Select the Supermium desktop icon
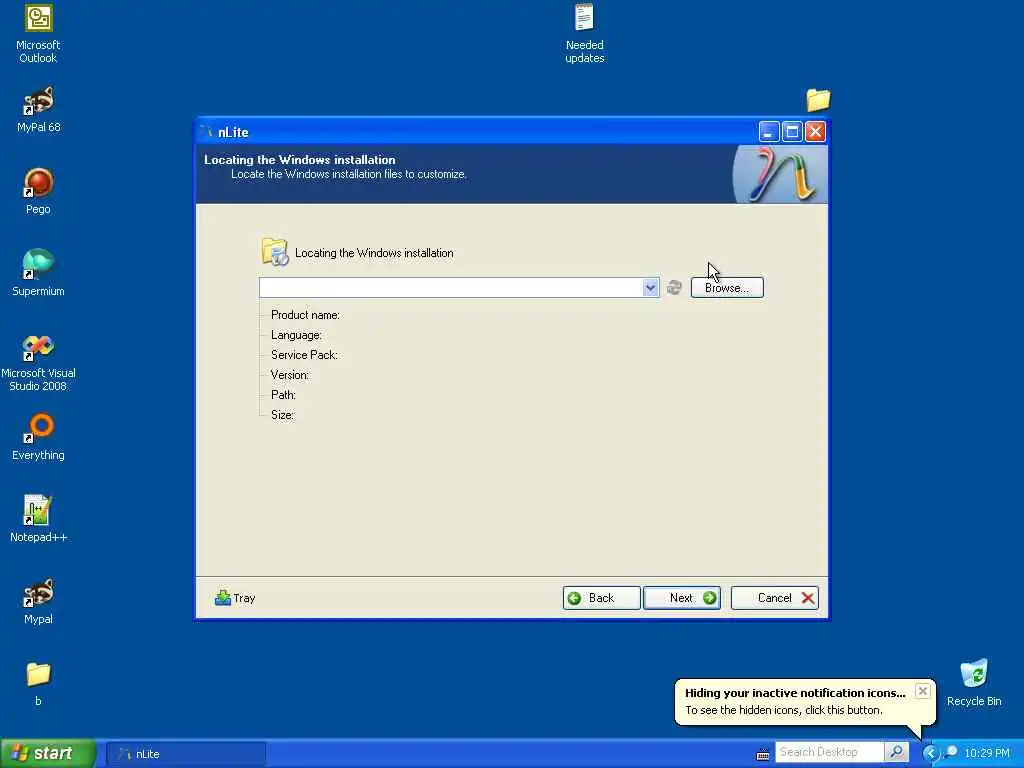The image size is (1024, 768). click(38, 273)
